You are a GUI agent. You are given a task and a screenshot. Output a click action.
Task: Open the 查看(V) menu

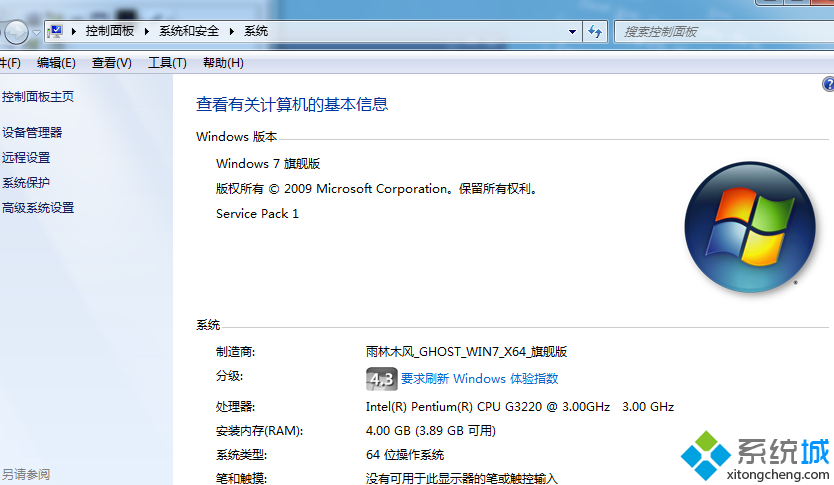pos(111,63)
